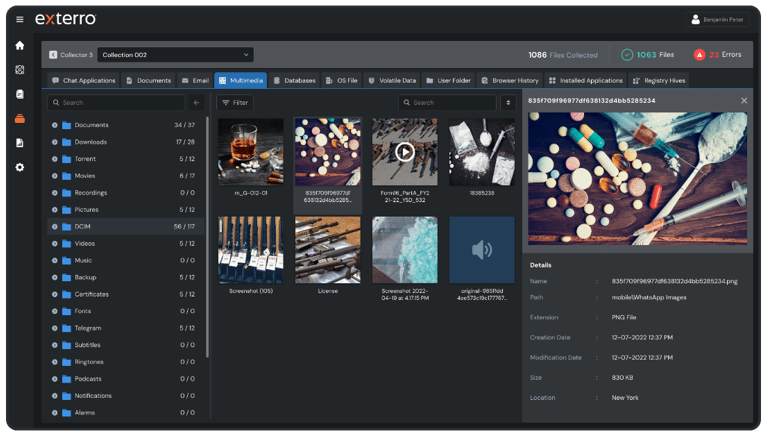Screen dimensions: 768x436
Task: Open the 18385238 thumbnail
Action: (x=482, y=152)
